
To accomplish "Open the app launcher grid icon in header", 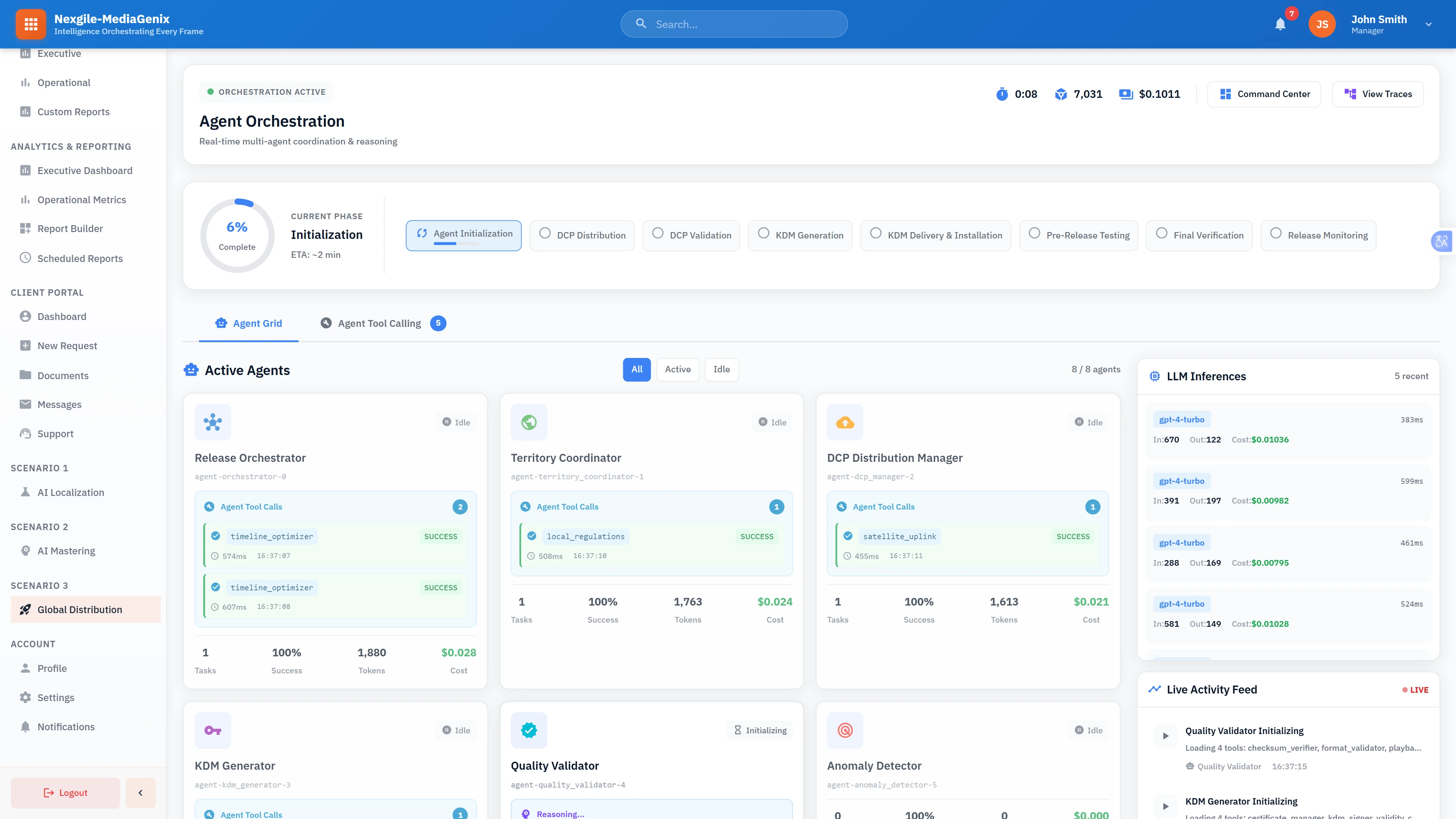I will 30,24.
